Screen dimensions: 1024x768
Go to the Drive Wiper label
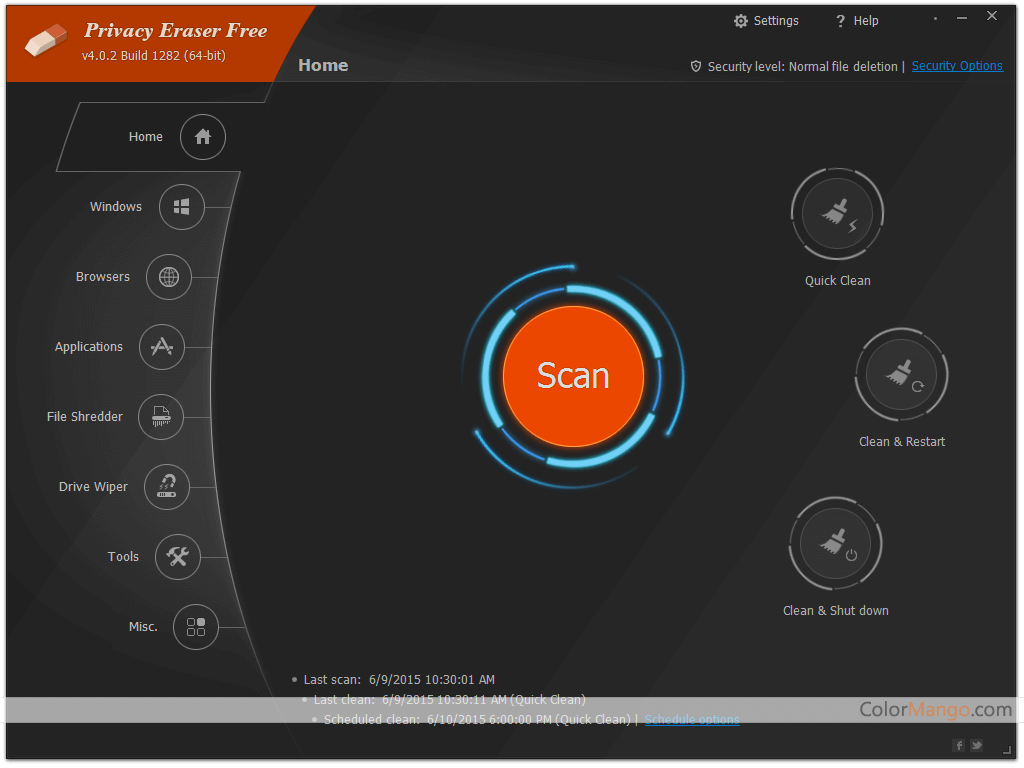coord(93,487)
